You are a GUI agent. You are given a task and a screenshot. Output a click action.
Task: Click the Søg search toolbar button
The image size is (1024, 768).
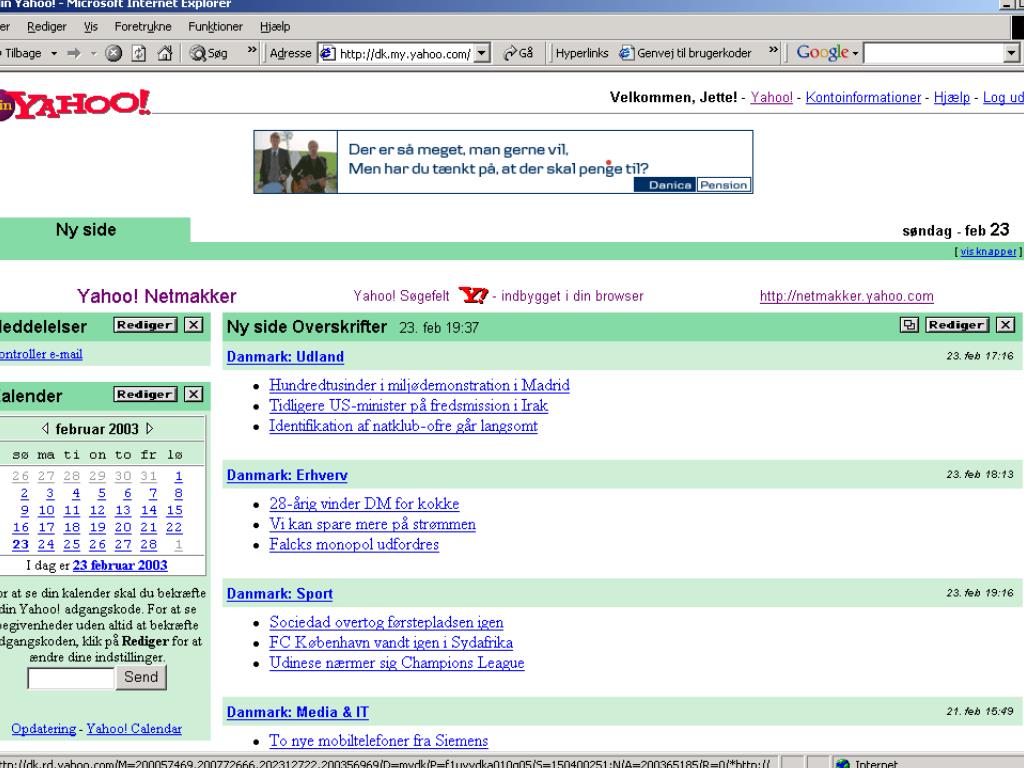tap(210, 53)
